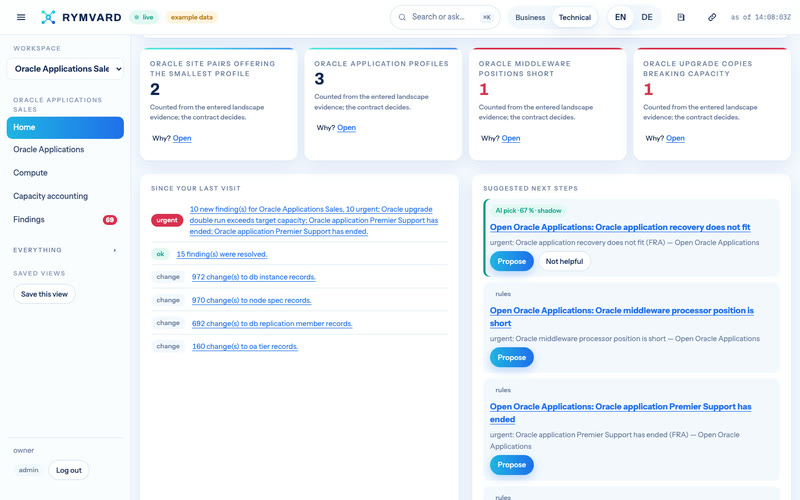
Task: Open the 10 new findings urgent link
Action: tap(314, 220)
